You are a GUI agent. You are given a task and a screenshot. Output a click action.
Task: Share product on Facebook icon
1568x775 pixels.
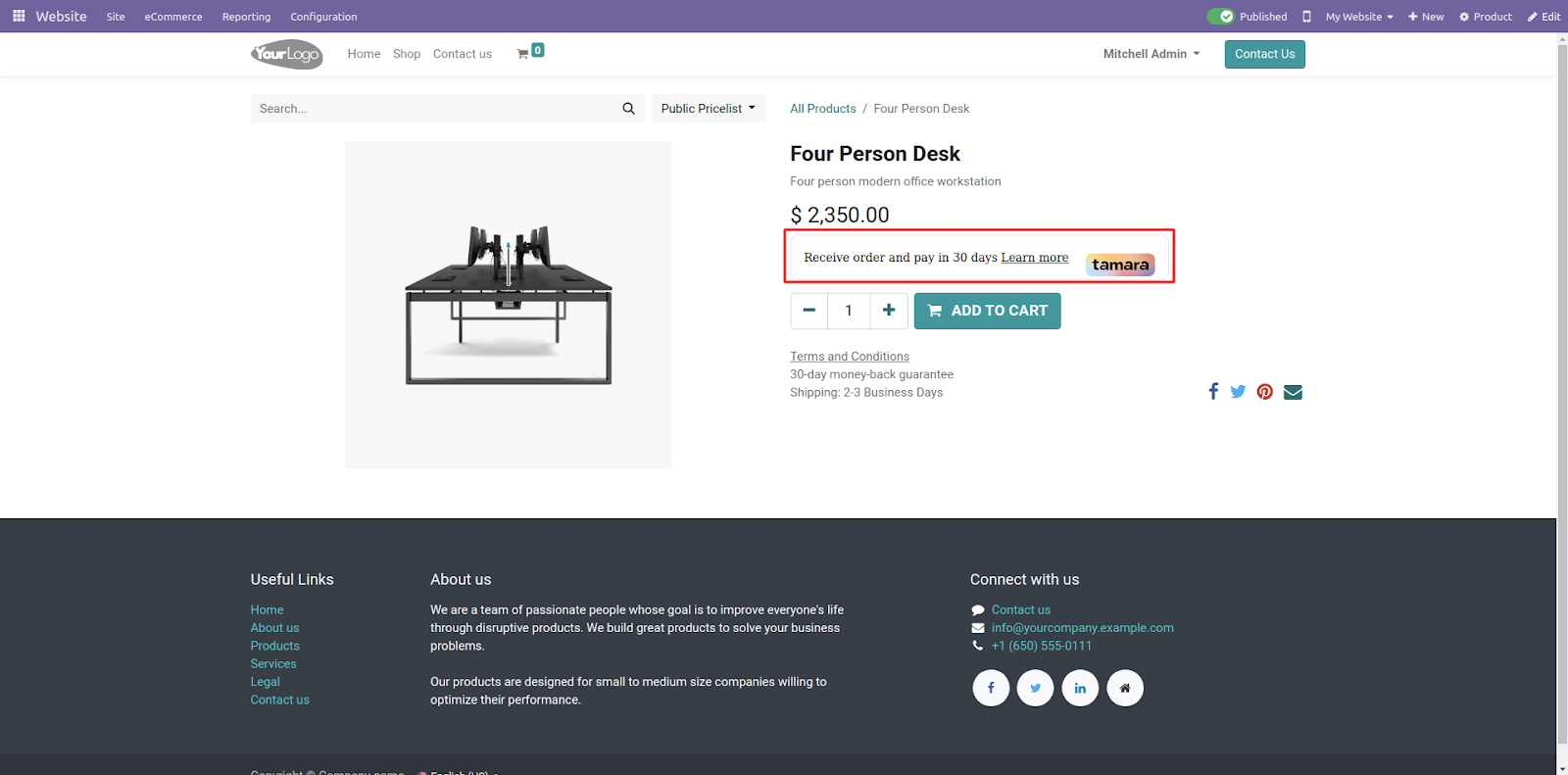[1213, 392]
